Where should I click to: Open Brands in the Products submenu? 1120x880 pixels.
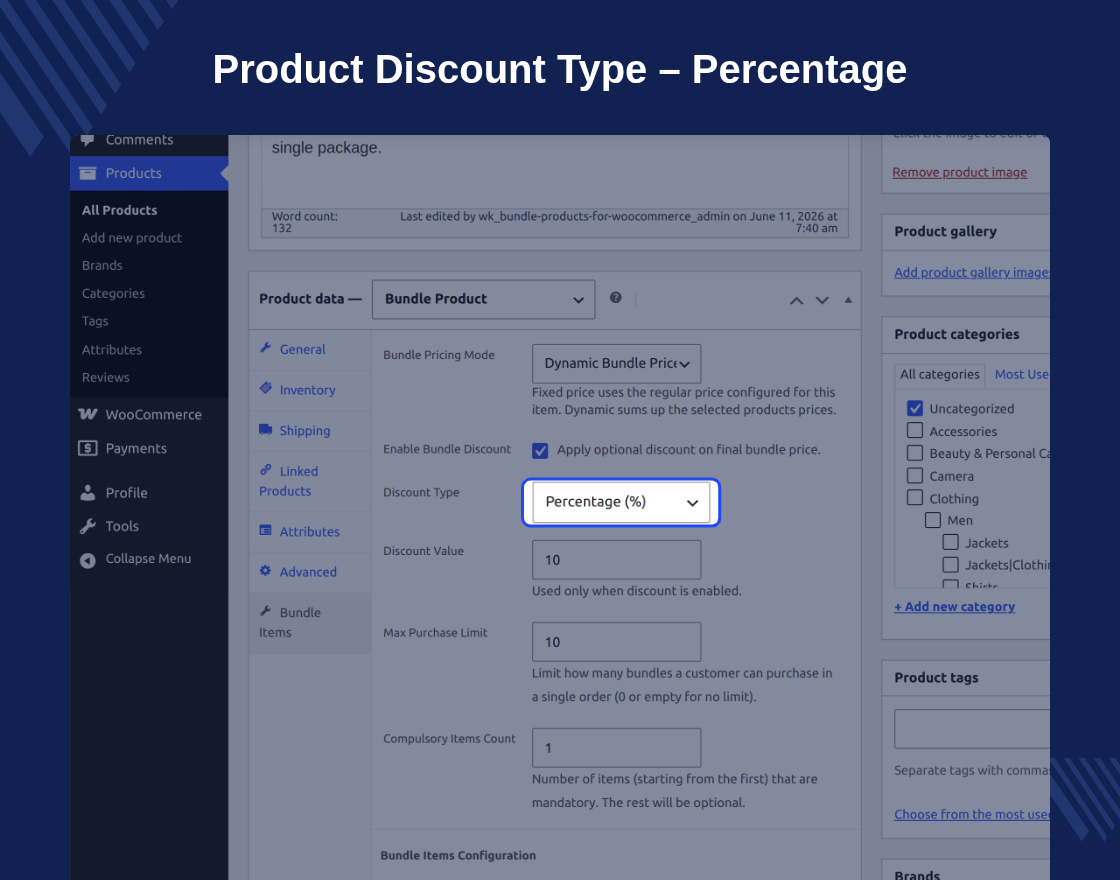click(102, 266)
